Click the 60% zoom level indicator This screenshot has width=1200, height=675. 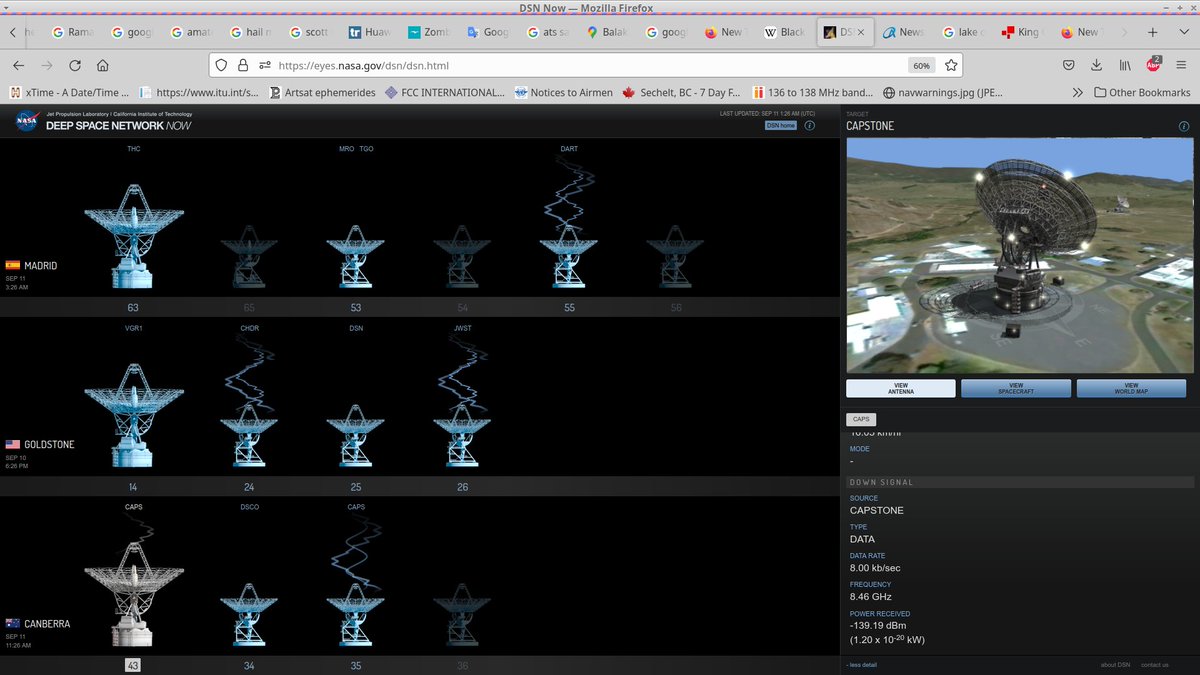pos(921,65)
